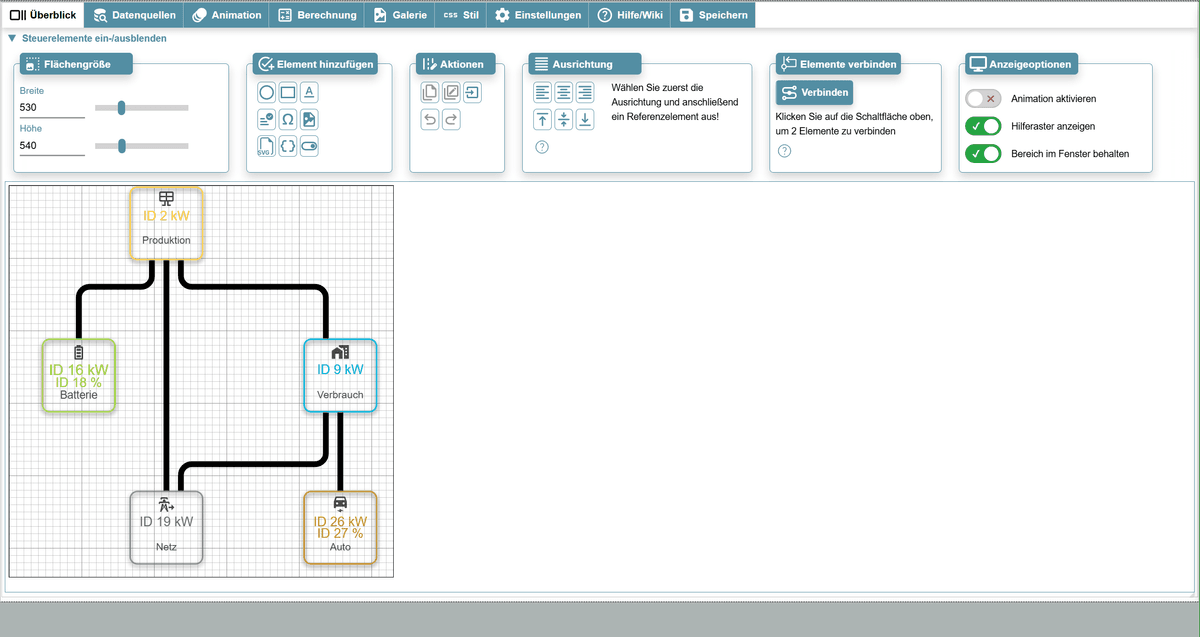
Task: Add a toggle switch element
Action: pyautogui.click(x=309, y=146)
